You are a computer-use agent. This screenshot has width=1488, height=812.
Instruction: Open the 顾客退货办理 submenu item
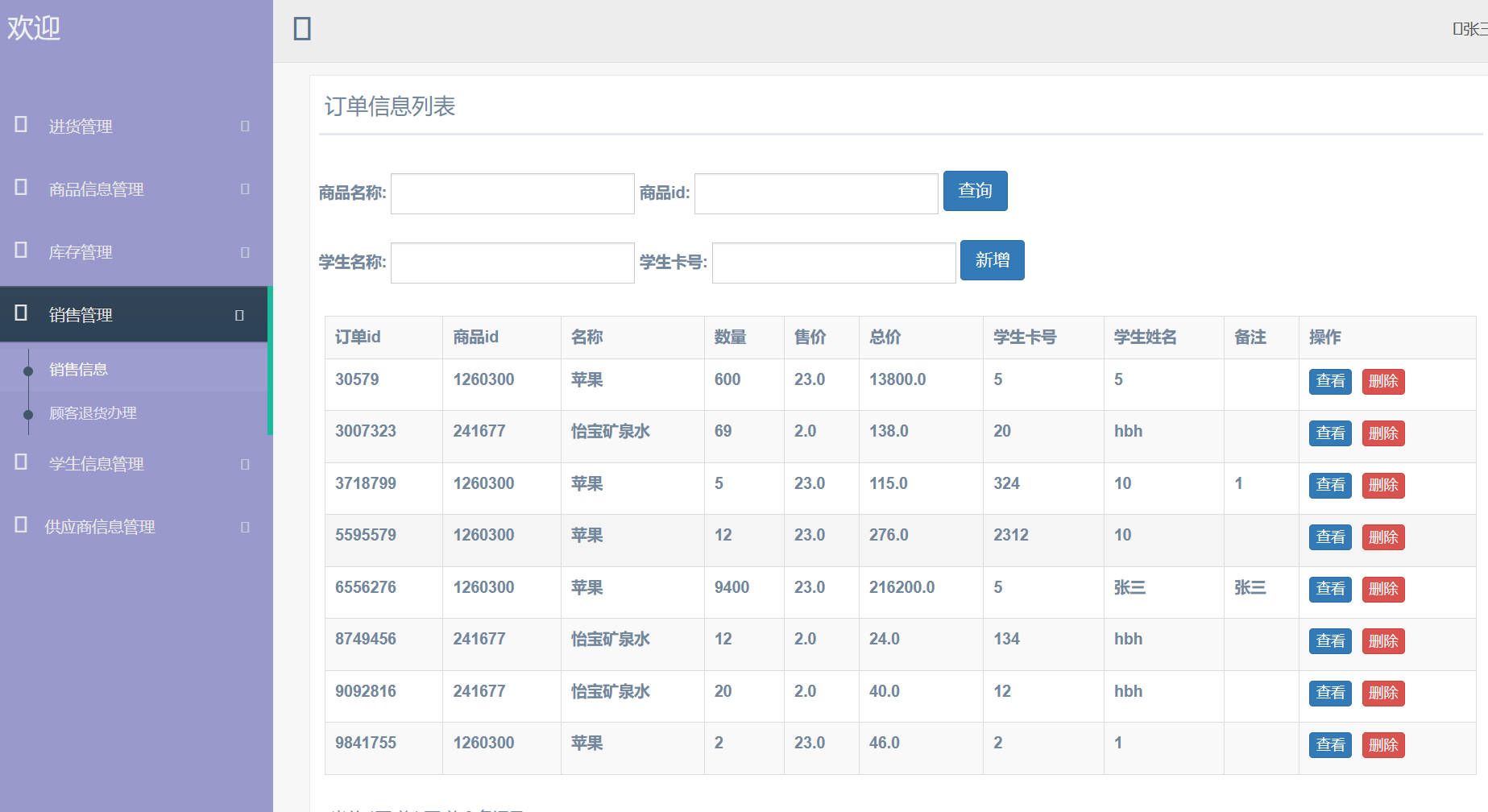[x=91, y=413]
